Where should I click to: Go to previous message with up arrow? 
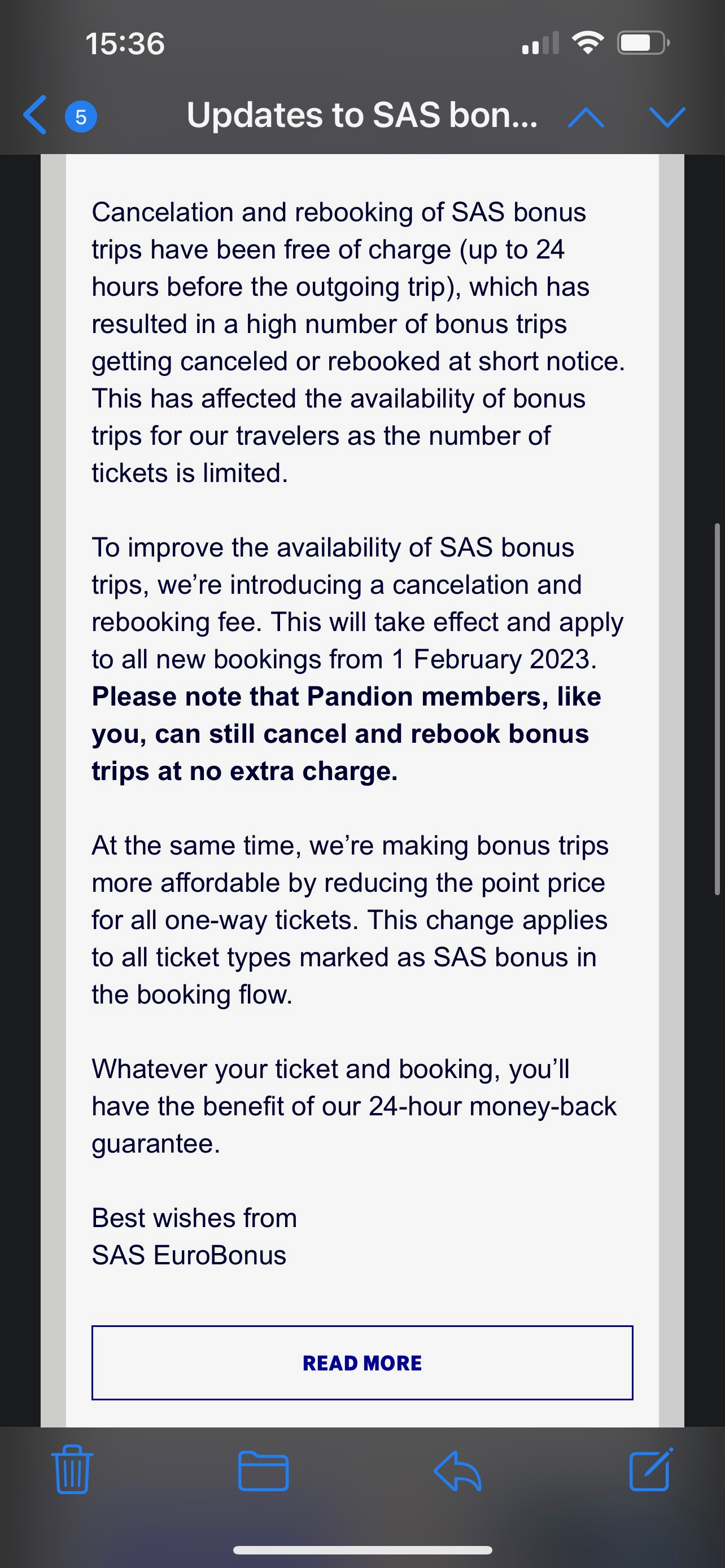click(x=586, y=116)
